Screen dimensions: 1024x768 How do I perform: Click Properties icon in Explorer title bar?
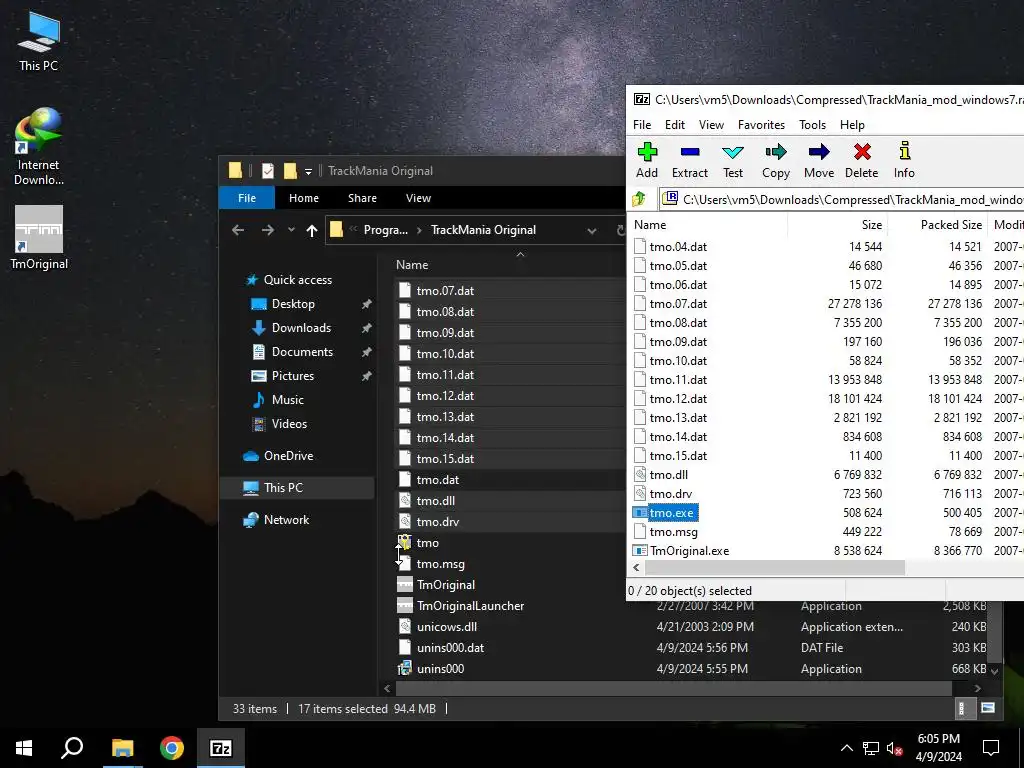coord(268,171)
